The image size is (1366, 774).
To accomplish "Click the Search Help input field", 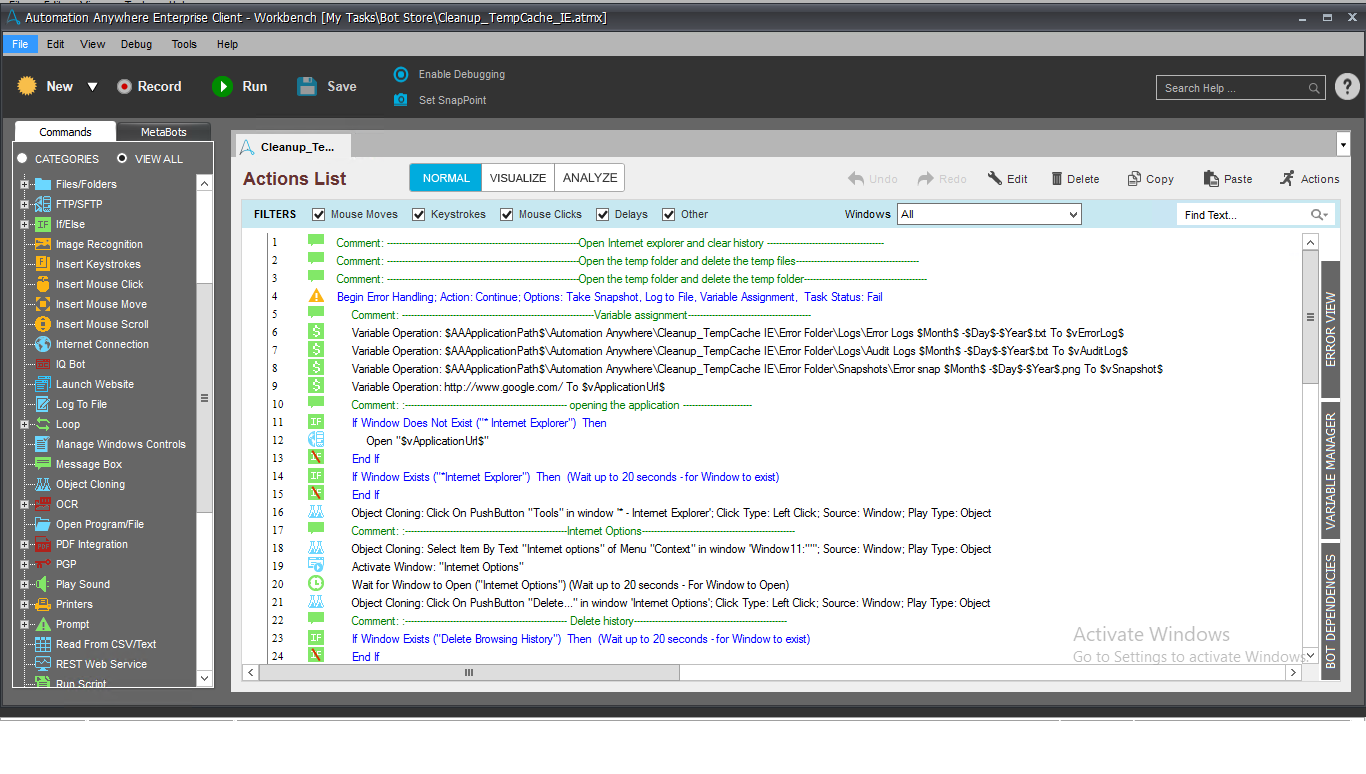I will (1233, 88).
